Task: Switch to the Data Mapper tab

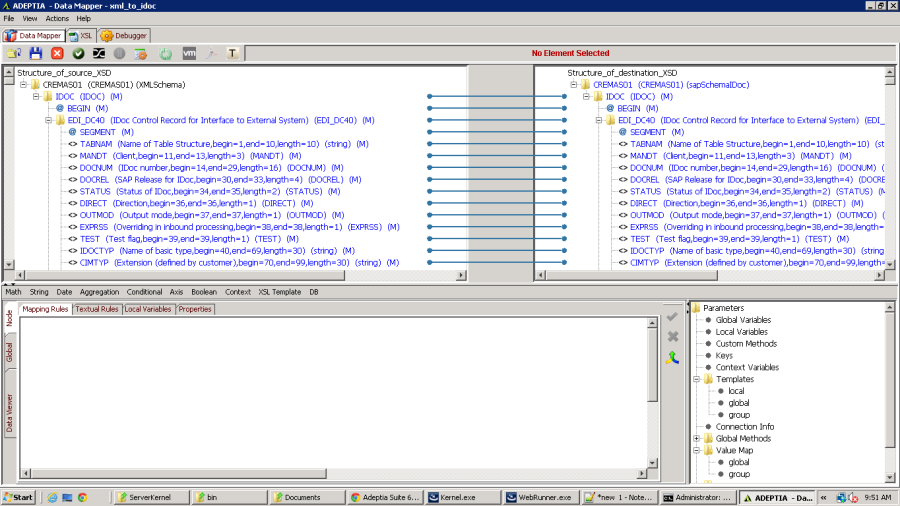Action: point(33,36)
